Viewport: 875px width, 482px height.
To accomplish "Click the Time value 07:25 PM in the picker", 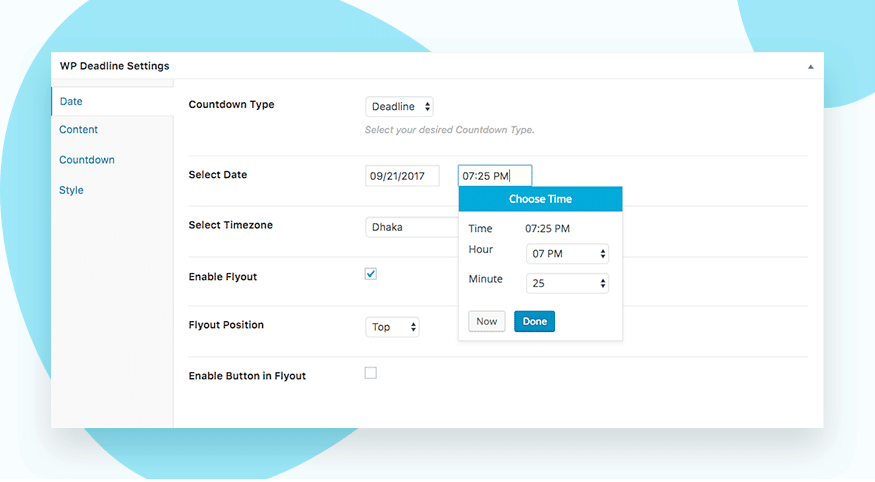I will coord(547,229).
